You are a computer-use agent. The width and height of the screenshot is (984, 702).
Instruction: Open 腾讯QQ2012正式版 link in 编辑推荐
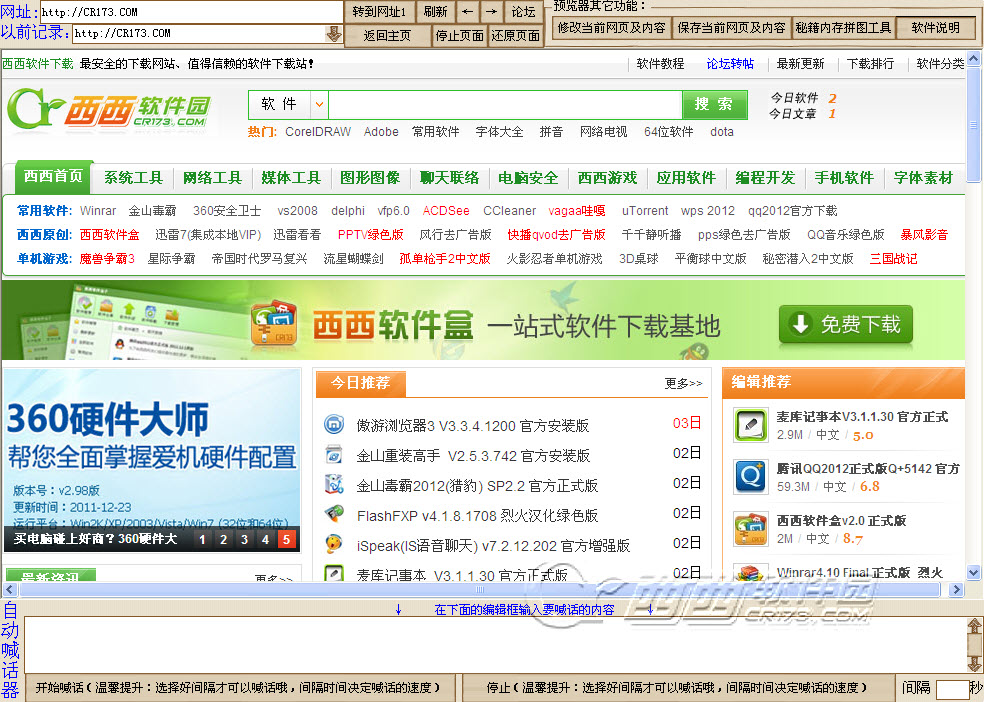(868, 469)
